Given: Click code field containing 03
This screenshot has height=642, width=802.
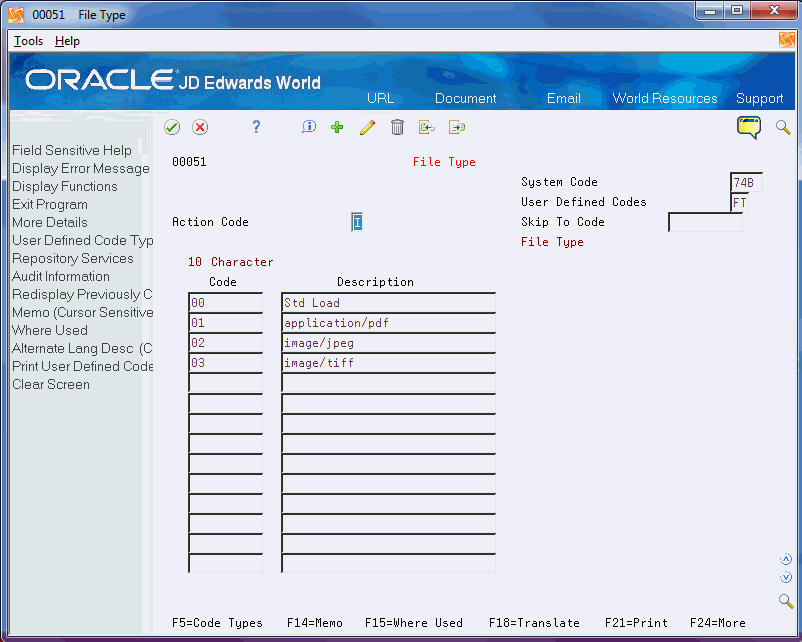Looking at the screenshot, I should [226, 363].
